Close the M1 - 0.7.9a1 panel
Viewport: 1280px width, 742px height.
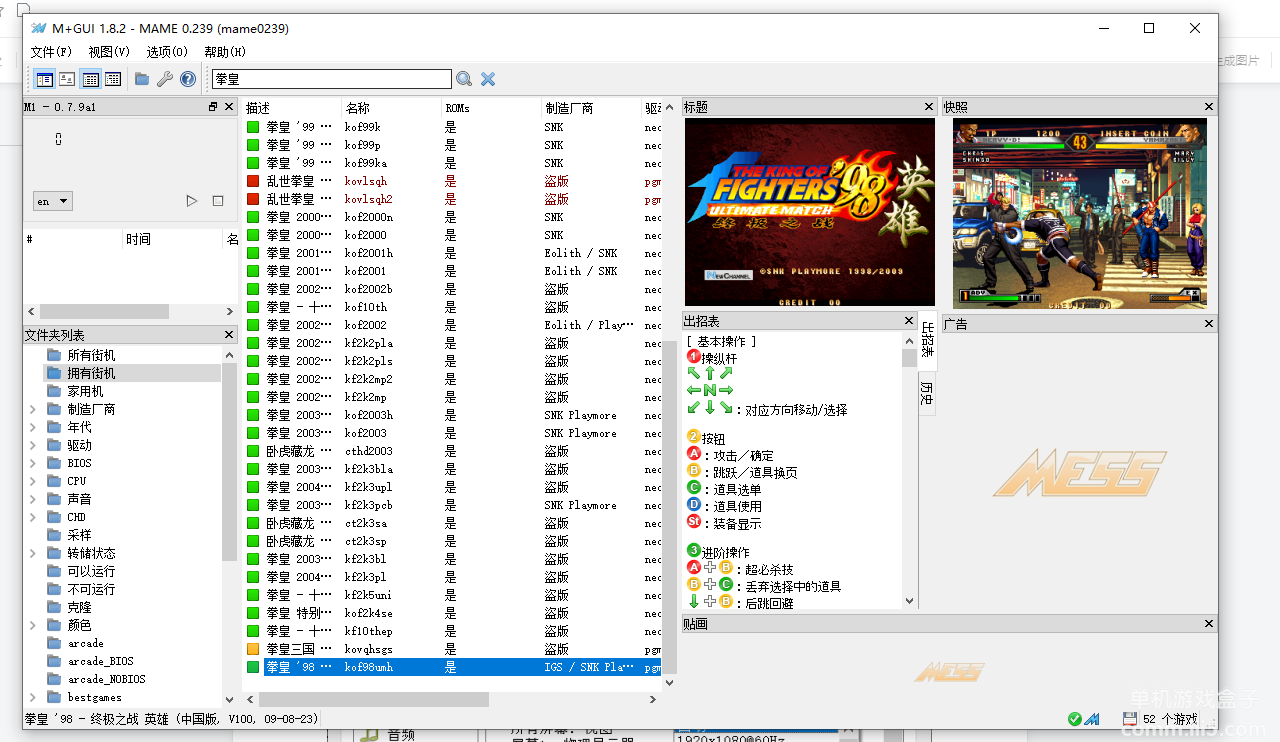pos(229,107)
